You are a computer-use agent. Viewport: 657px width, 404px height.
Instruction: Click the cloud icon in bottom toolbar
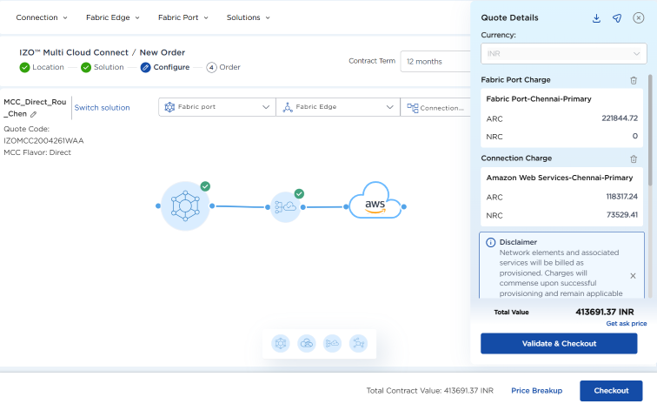pos(306,344)
